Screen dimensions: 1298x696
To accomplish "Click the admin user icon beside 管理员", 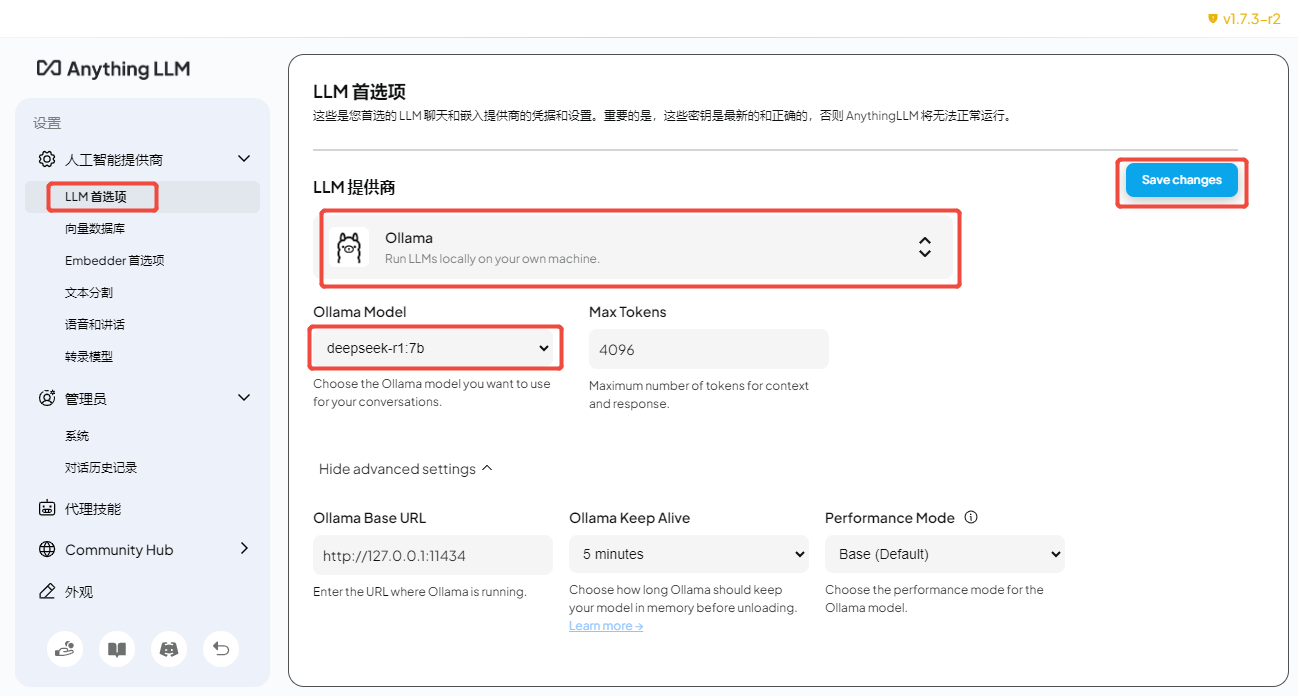I will 47,398.
